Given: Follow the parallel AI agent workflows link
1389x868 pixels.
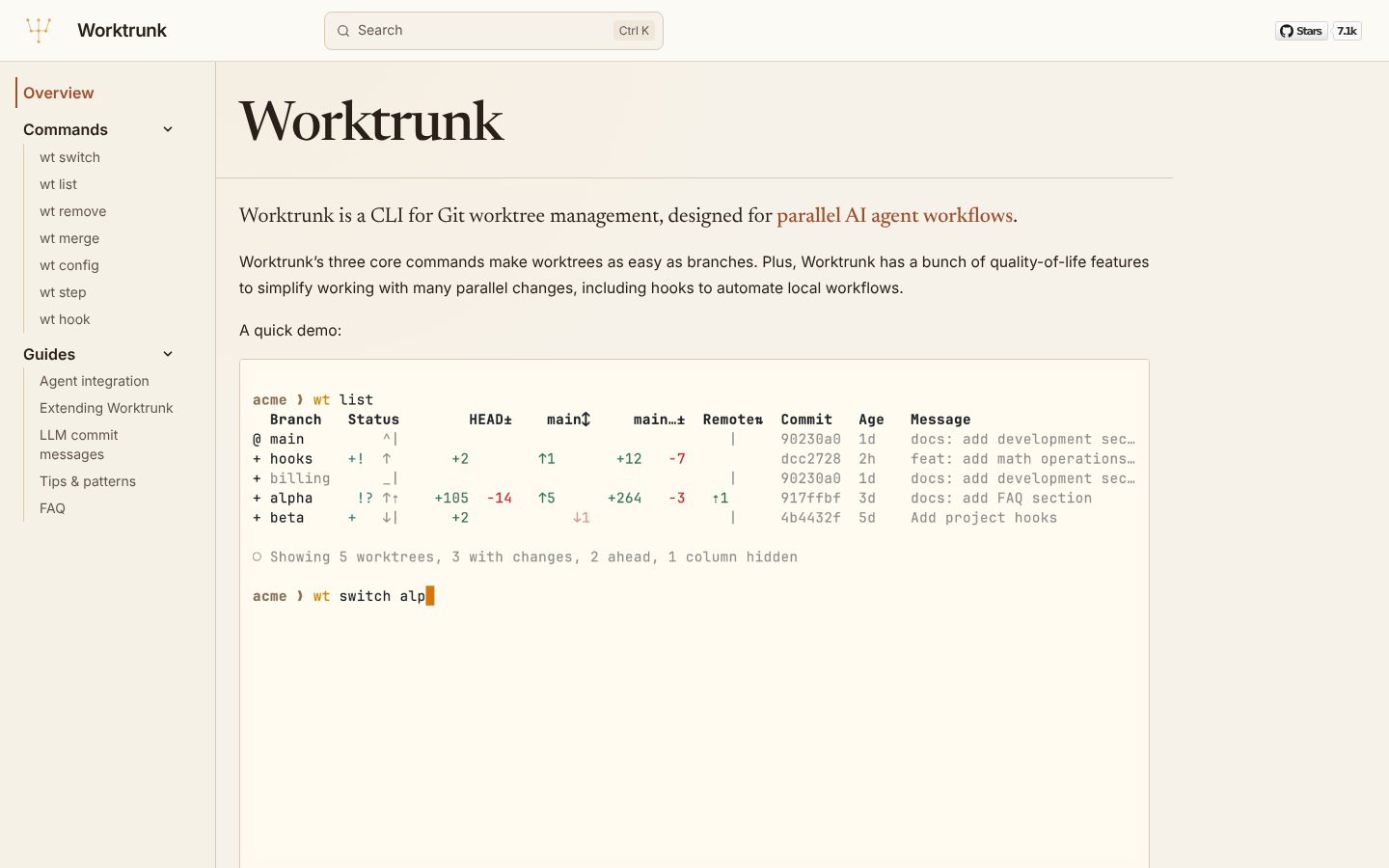Looking at the screenshot, I should [895, 215].
